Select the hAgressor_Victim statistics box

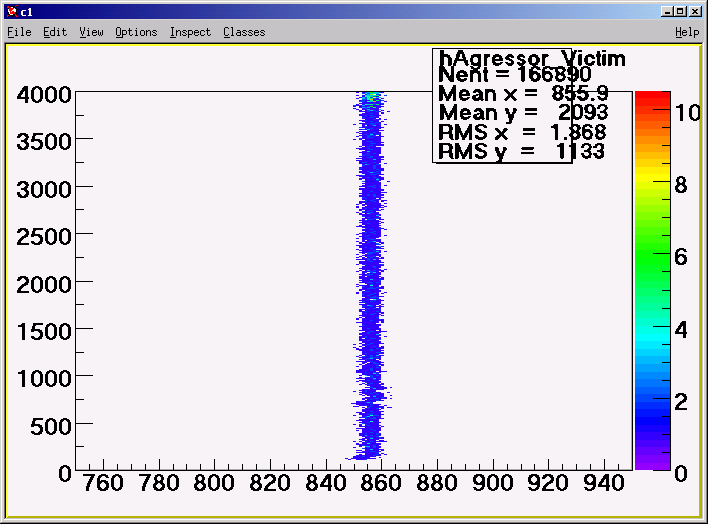tap(502, 106)
